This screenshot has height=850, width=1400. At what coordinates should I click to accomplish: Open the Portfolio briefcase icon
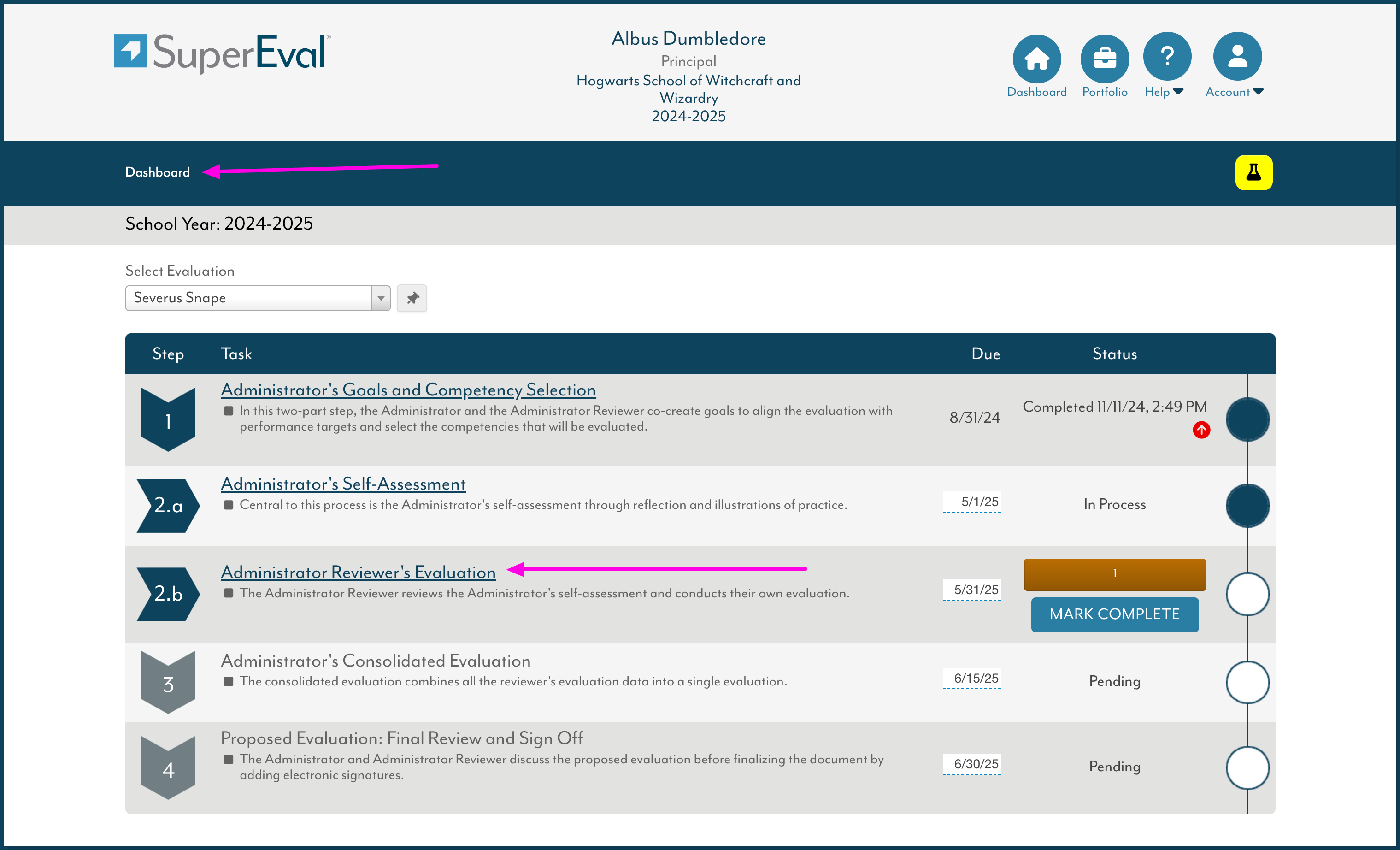pos(1104,58)
